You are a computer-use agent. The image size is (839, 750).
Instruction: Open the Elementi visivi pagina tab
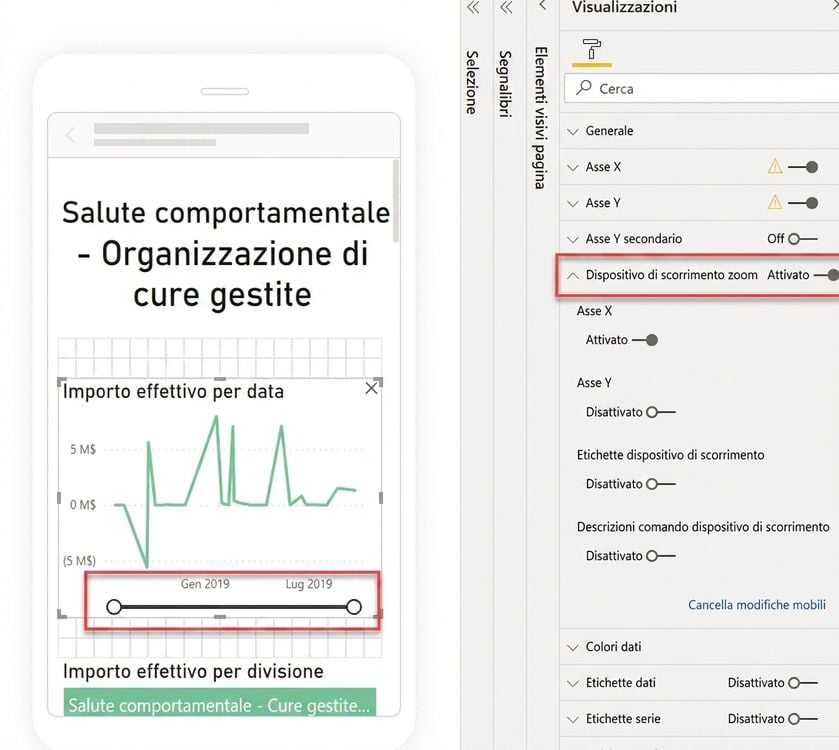click(540, 118)
